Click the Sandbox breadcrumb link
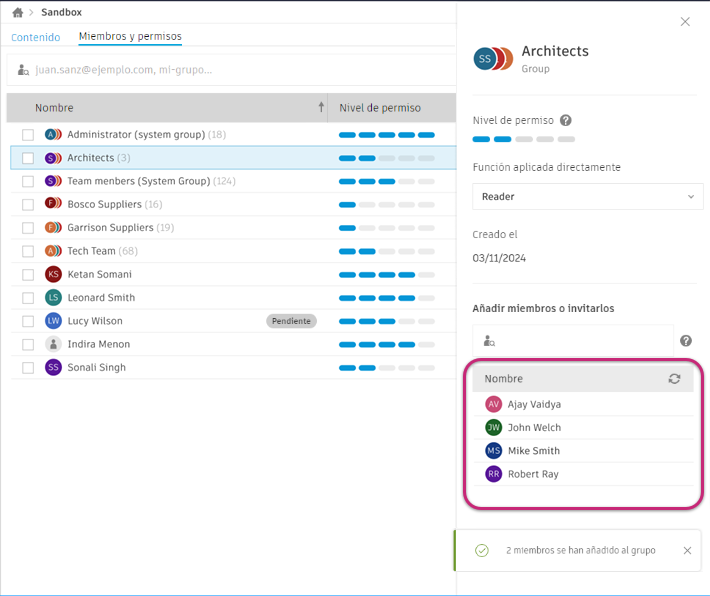The width and height of the screenshot is (710, 596). pyautogui.click(x=62, y=12)
